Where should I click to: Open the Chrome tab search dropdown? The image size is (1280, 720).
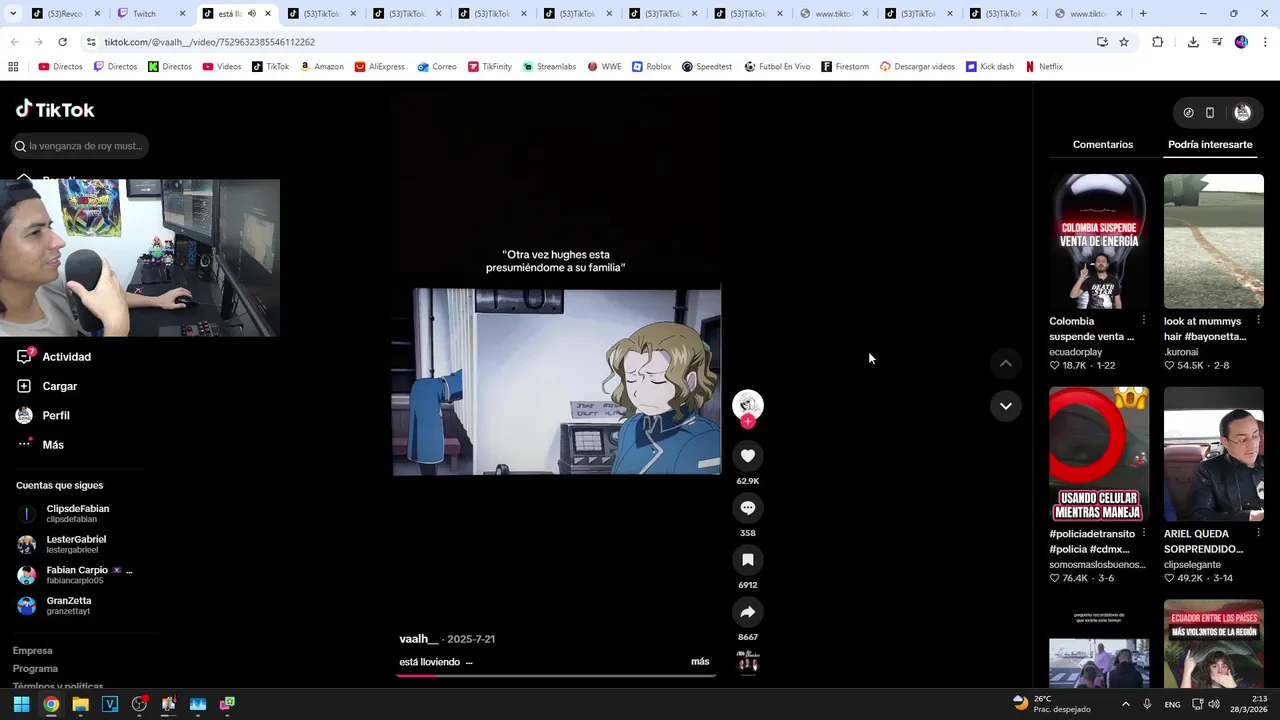click(13, 14)
